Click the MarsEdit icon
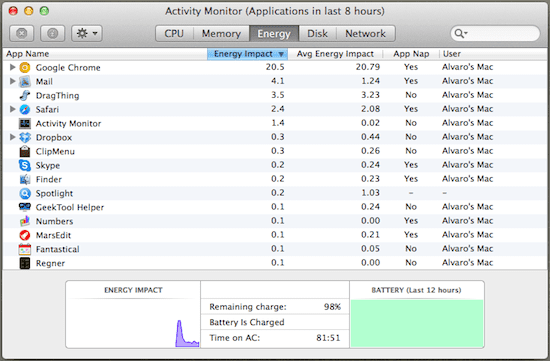The image size is (550, 361). (25, 235)
